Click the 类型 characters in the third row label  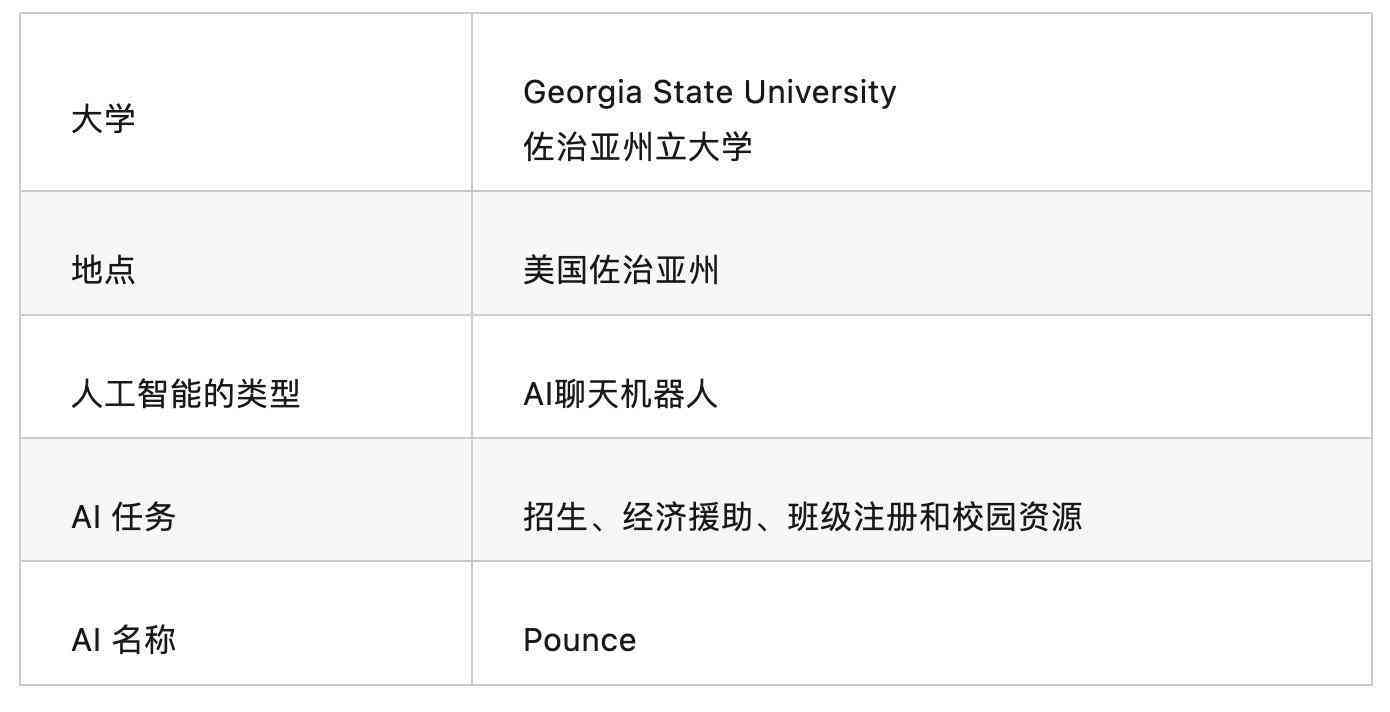pyautogui.click(x=269, y=394)
